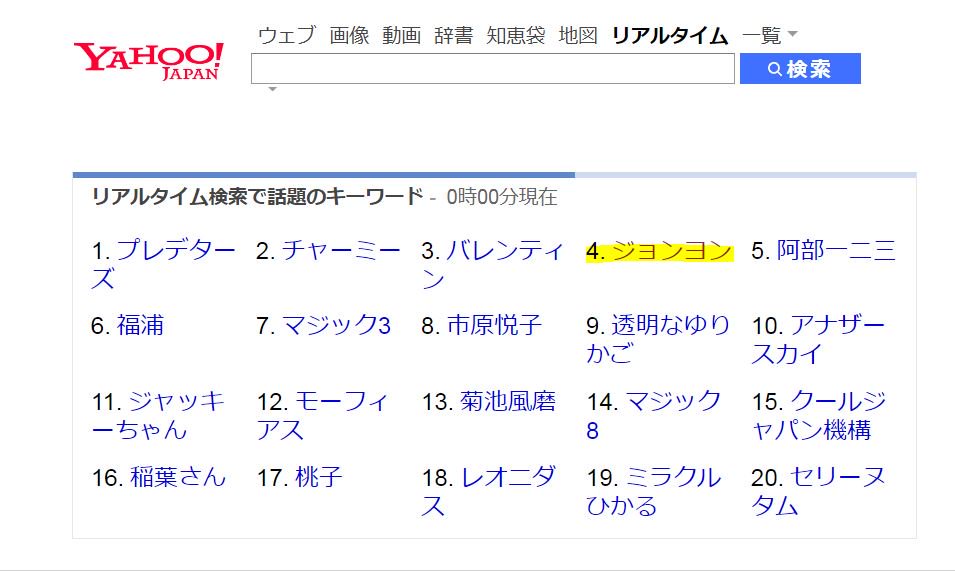Open keyword 14 マジック8

point(654,415)
